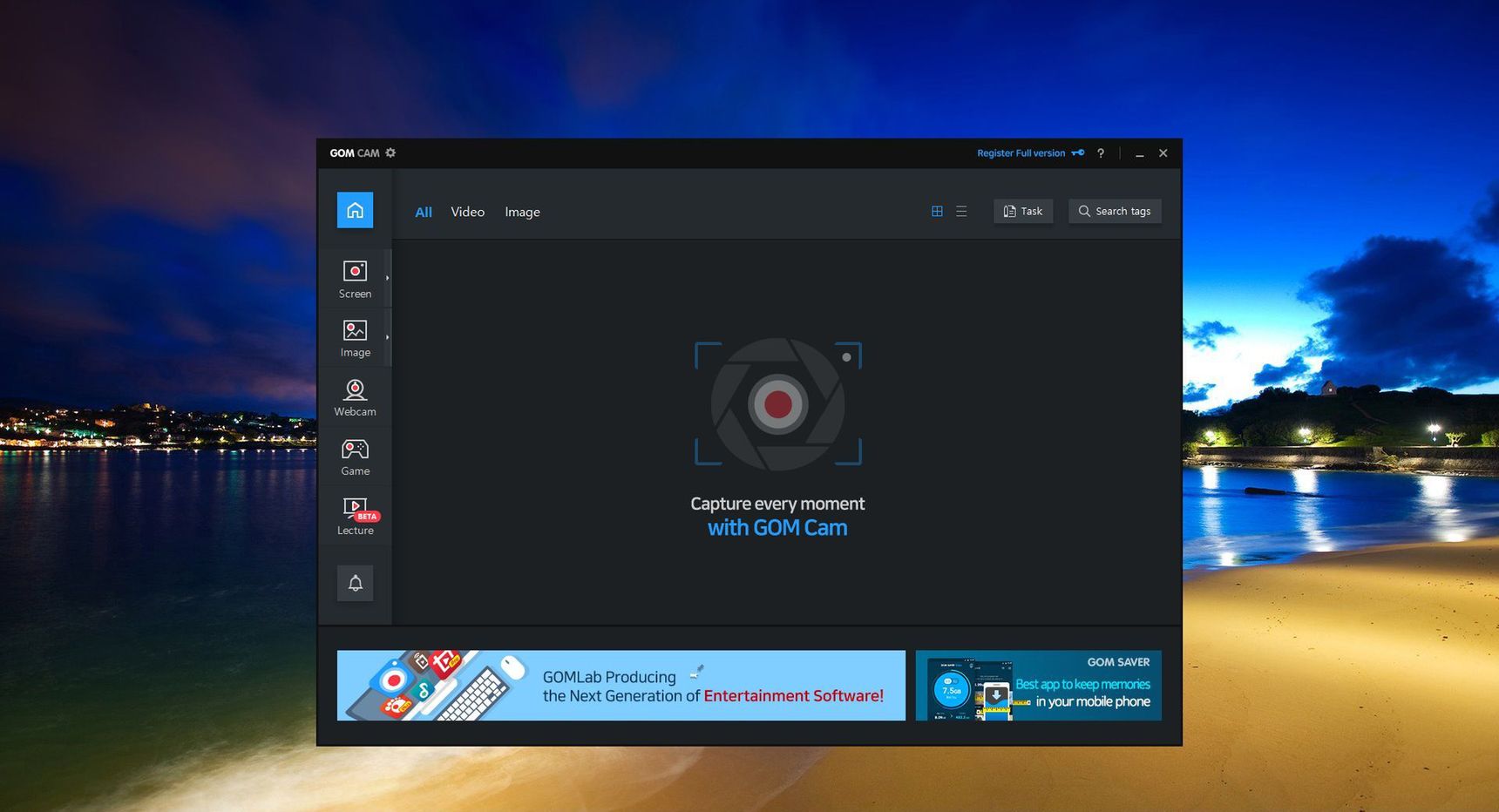Select the Game recording mode
Viewport: 1499px width, 812px height.
(355, 457)
